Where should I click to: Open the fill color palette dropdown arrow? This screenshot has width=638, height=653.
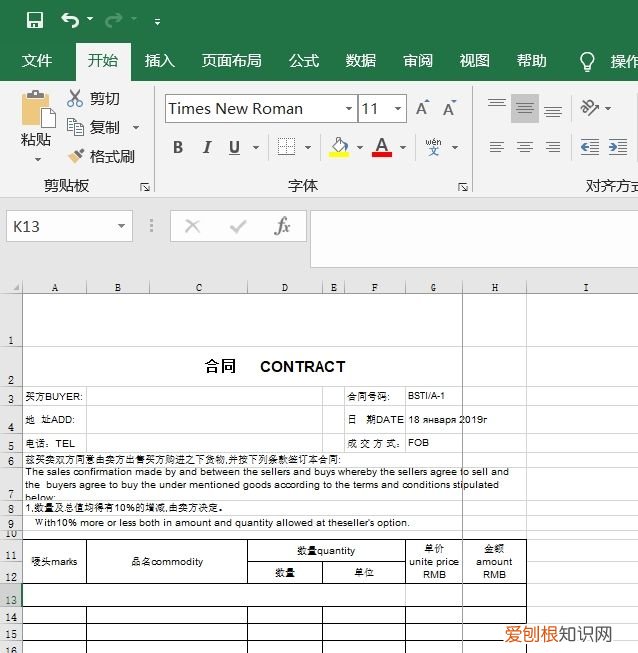pyautogui.click(x=360, y=147)
